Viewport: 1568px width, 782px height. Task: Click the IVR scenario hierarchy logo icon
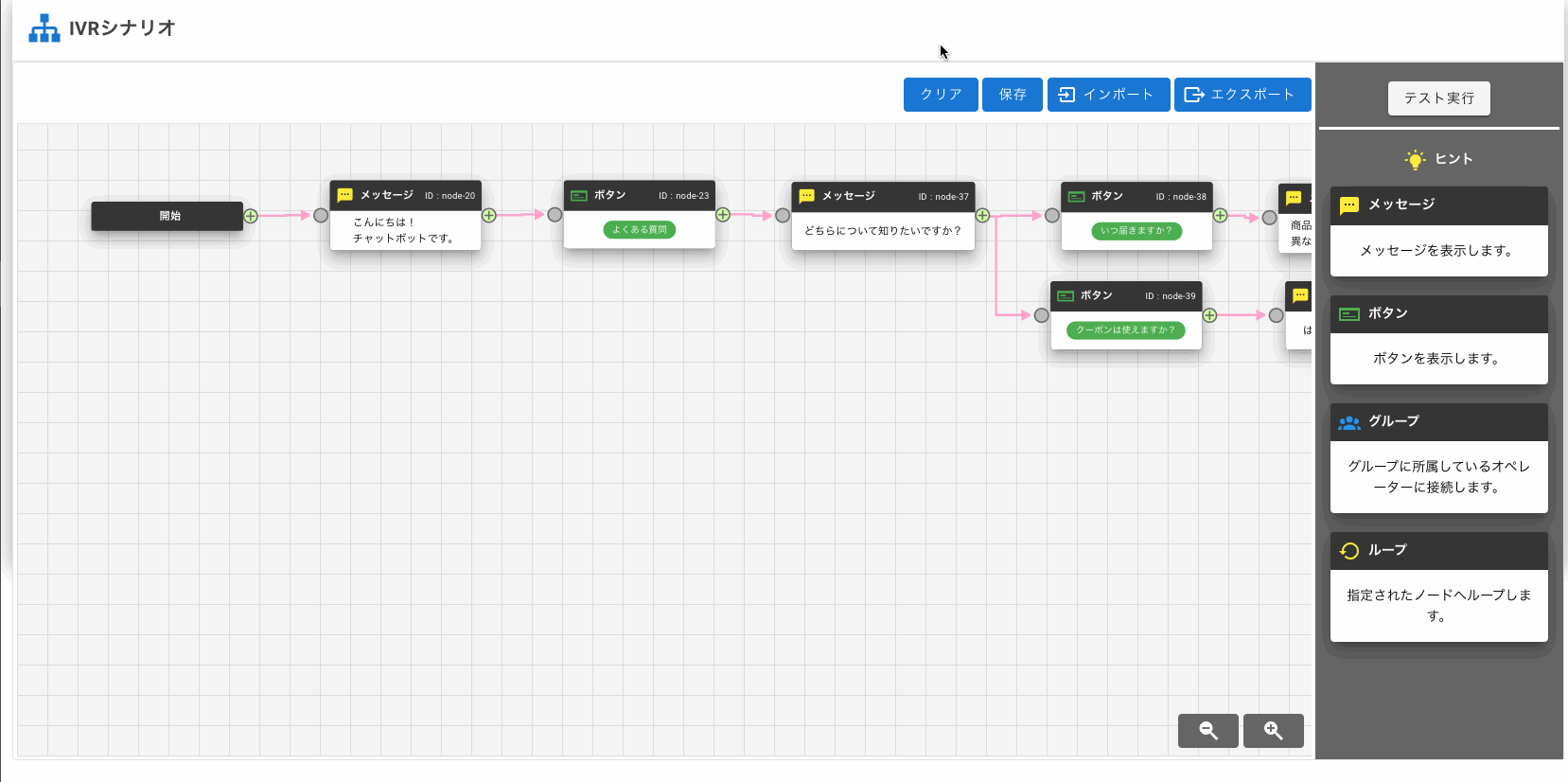point(44,28)
